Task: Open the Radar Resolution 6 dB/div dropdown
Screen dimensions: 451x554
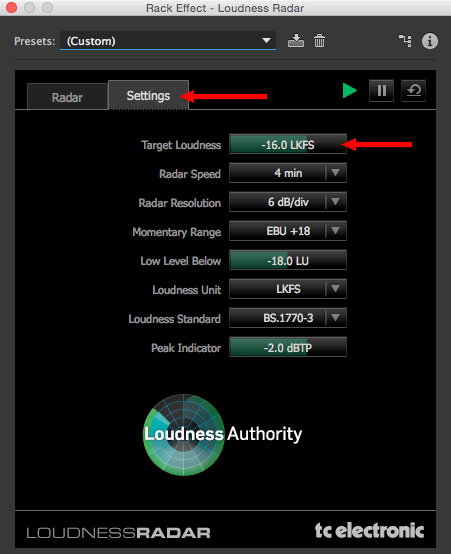Action: tap(288, 202)
